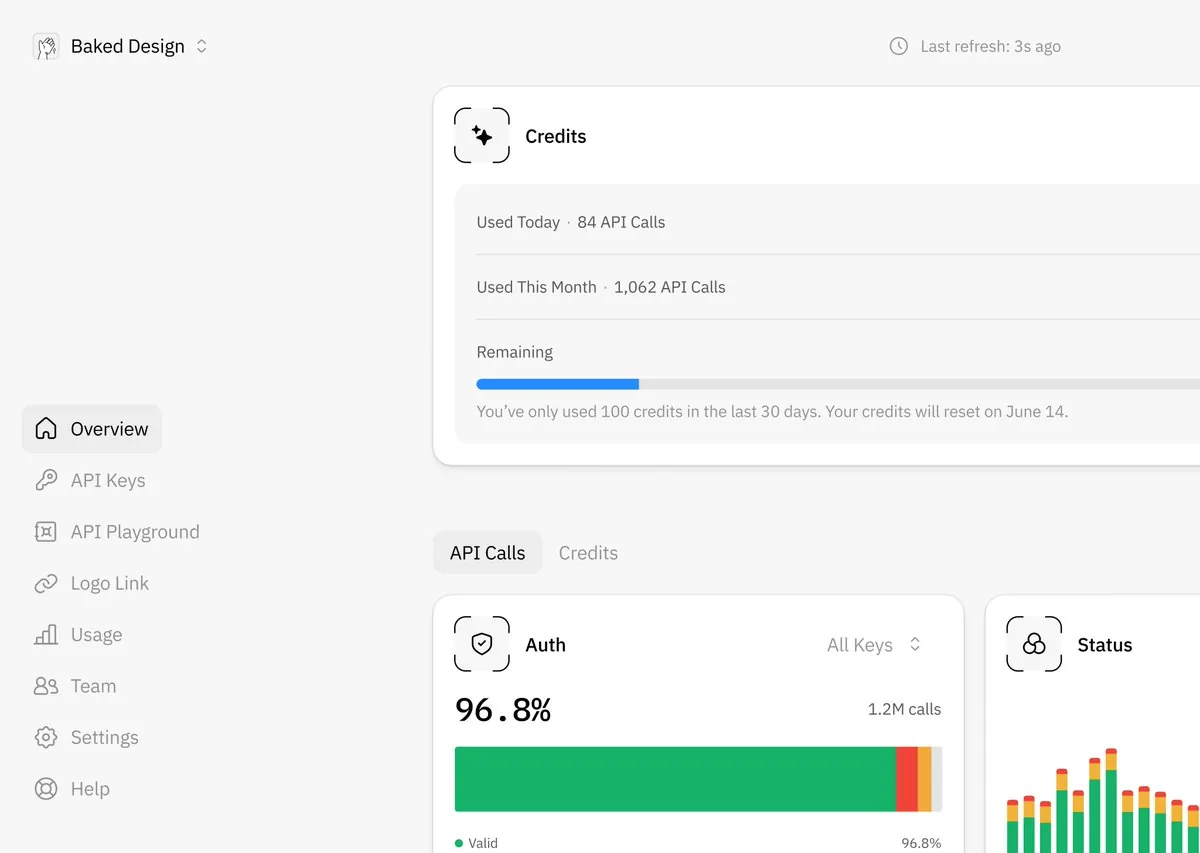Navigate to Logo Link
This screenshot has width=1200, height=853.
click(92, 583)
